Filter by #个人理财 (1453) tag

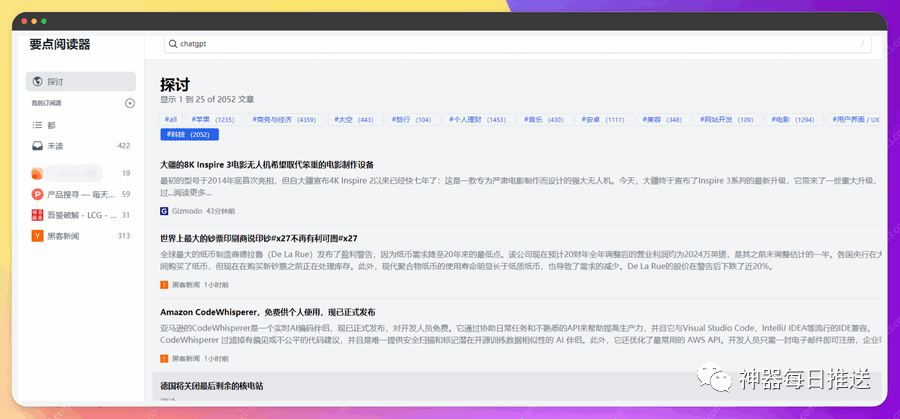click(478, 119)
